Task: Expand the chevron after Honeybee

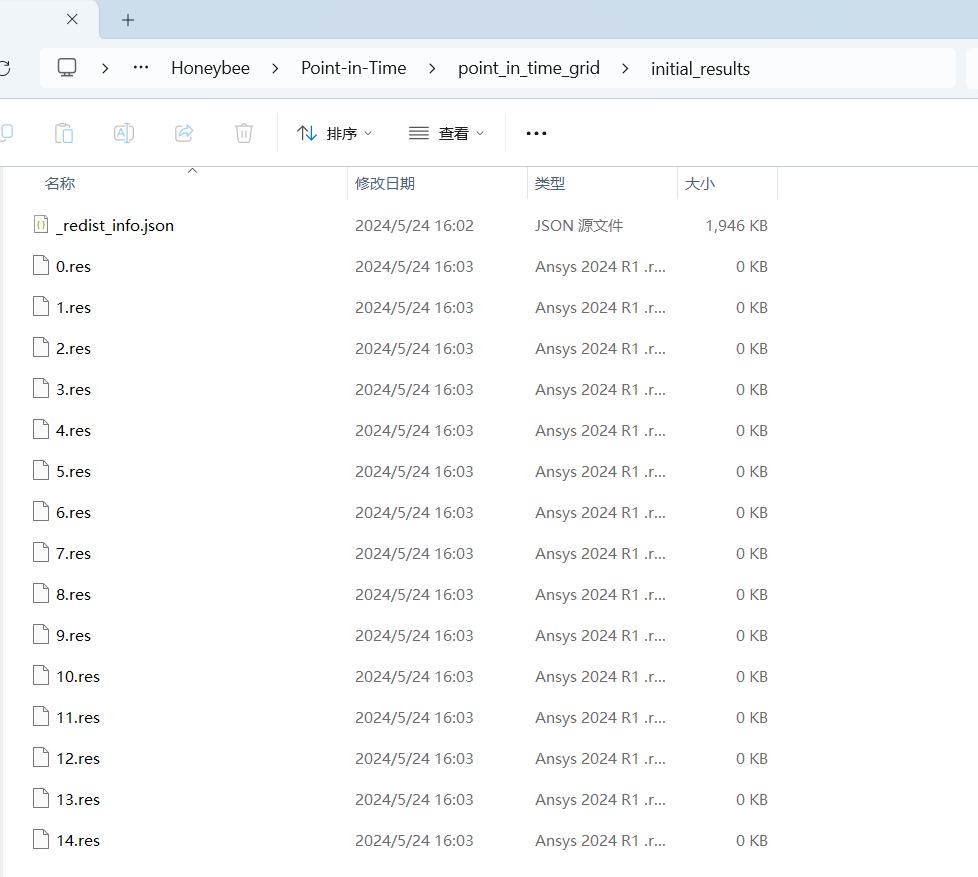Action: [x=275, y=68]
